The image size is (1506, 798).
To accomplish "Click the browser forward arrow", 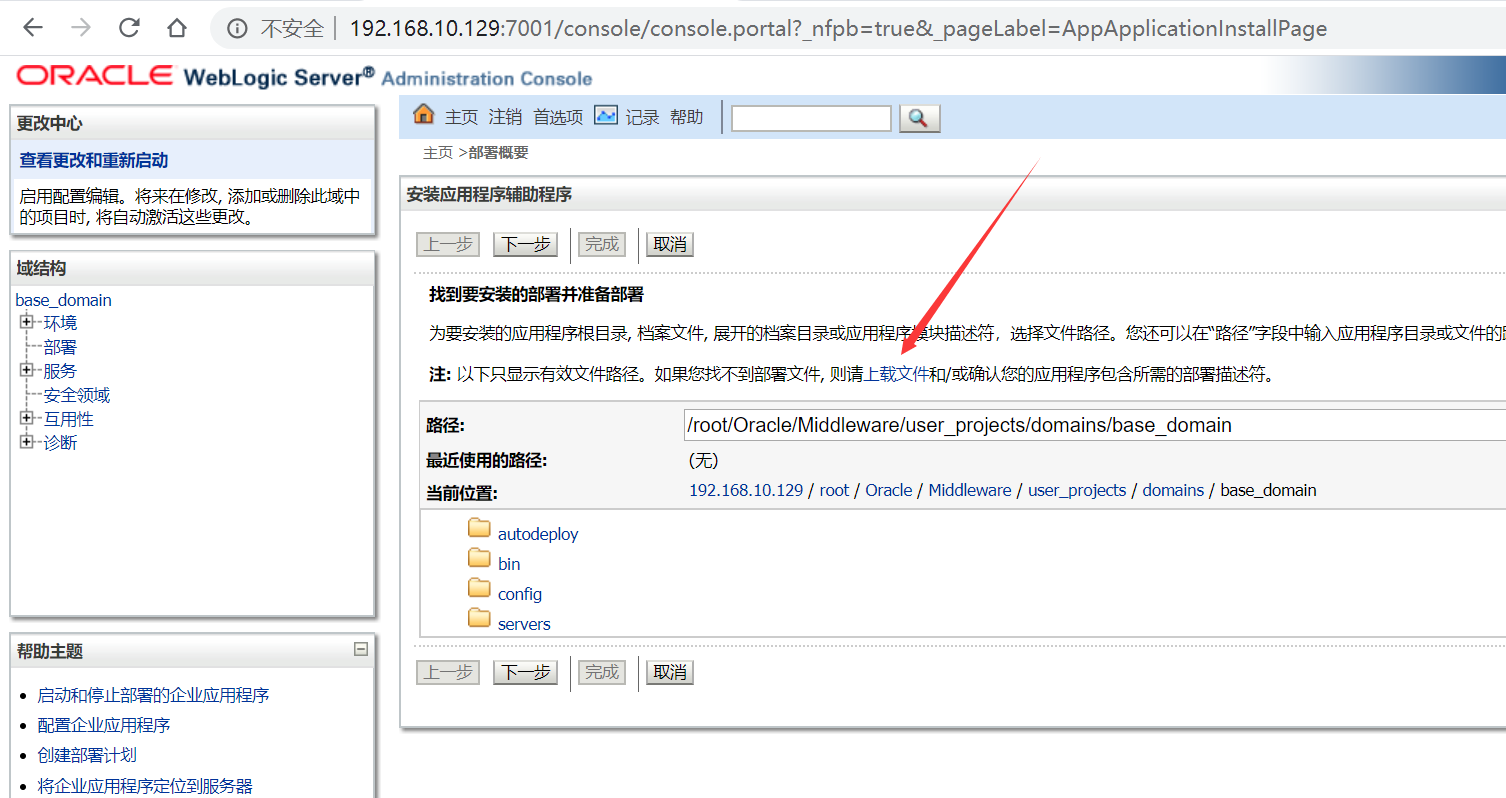I will pos(81,28).
